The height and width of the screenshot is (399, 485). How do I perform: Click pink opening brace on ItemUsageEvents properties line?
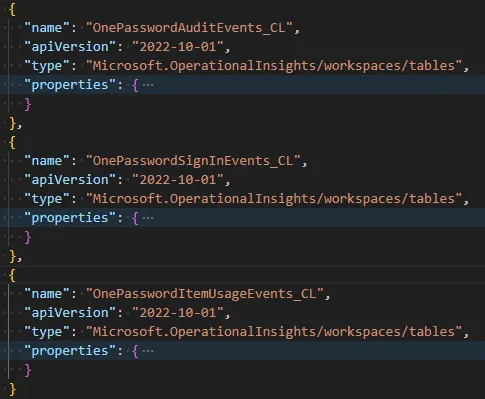pyautogui.click(x=135, y=351)
